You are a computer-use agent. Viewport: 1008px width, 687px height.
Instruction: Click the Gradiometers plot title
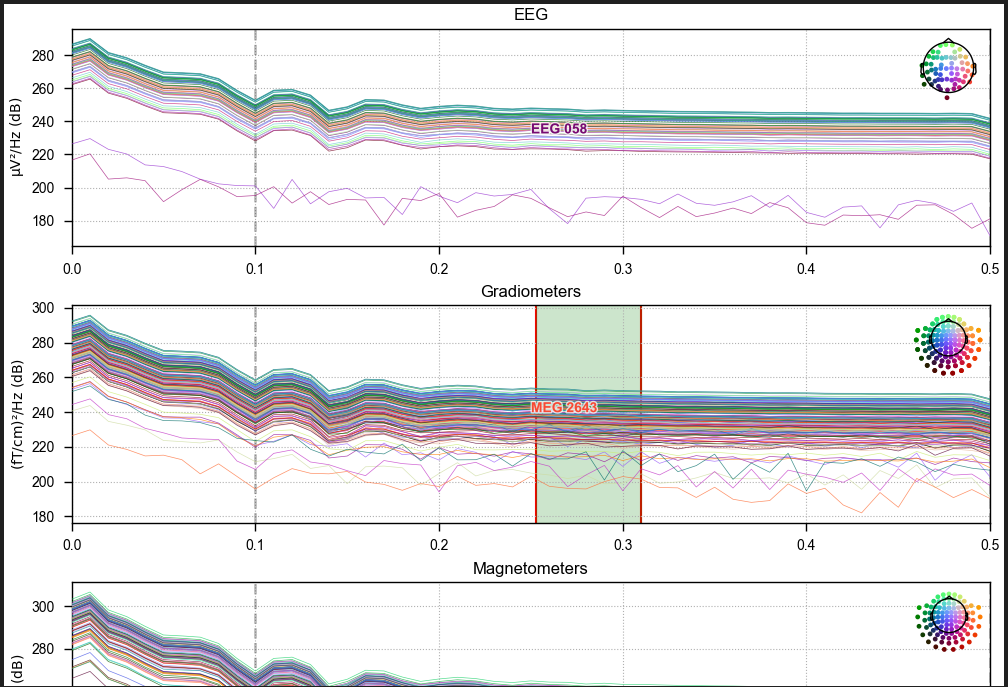(x=531, y=291)
